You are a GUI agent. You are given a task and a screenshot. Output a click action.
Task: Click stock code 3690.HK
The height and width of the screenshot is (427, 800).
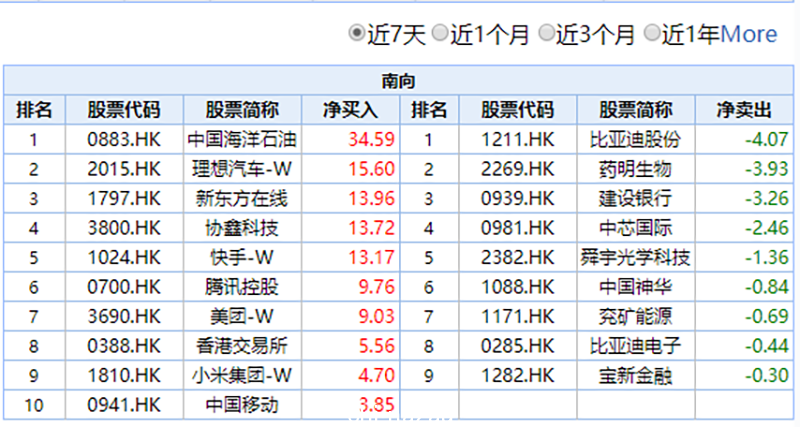(x=124, y=316)
